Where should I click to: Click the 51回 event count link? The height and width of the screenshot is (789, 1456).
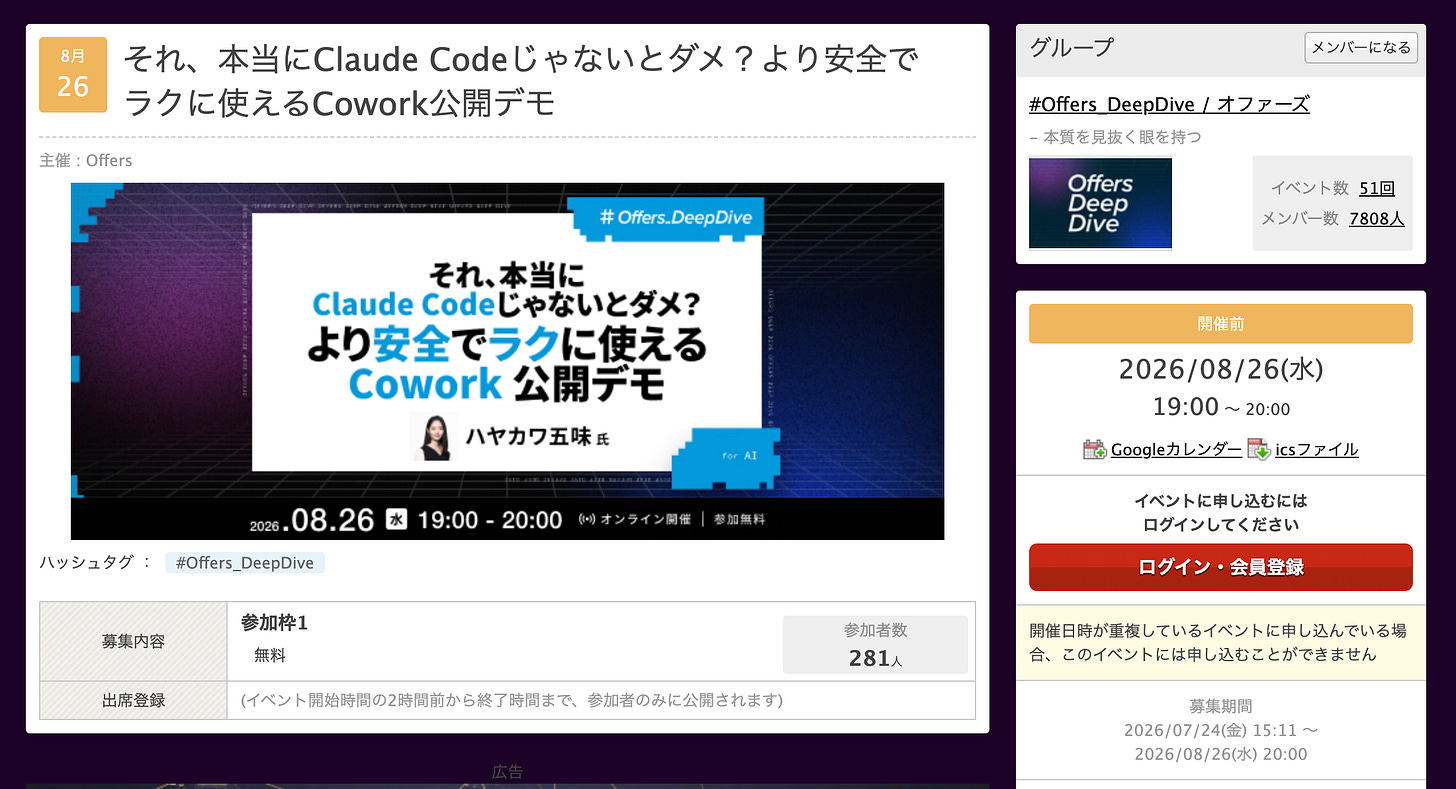[1377, 188]
